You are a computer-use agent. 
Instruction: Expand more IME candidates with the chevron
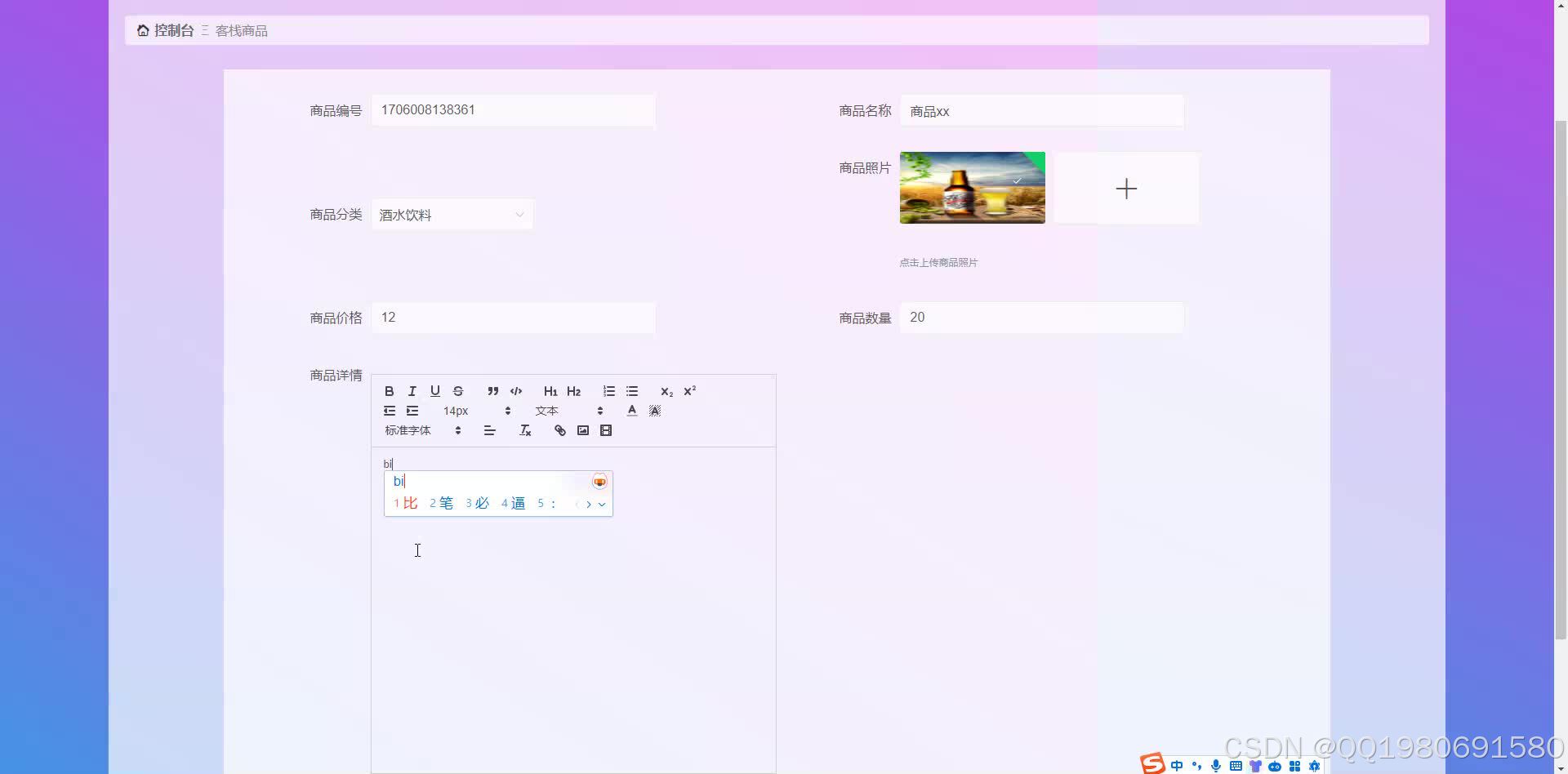[603, 504]
